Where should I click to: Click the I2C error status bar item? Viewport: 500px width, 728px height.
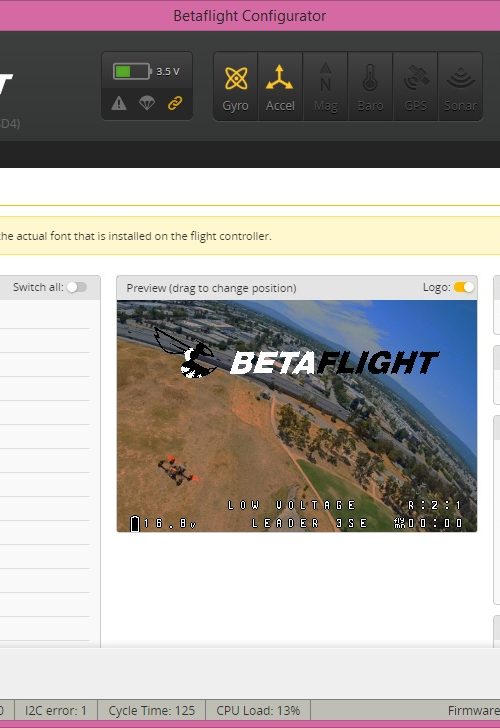56,710
